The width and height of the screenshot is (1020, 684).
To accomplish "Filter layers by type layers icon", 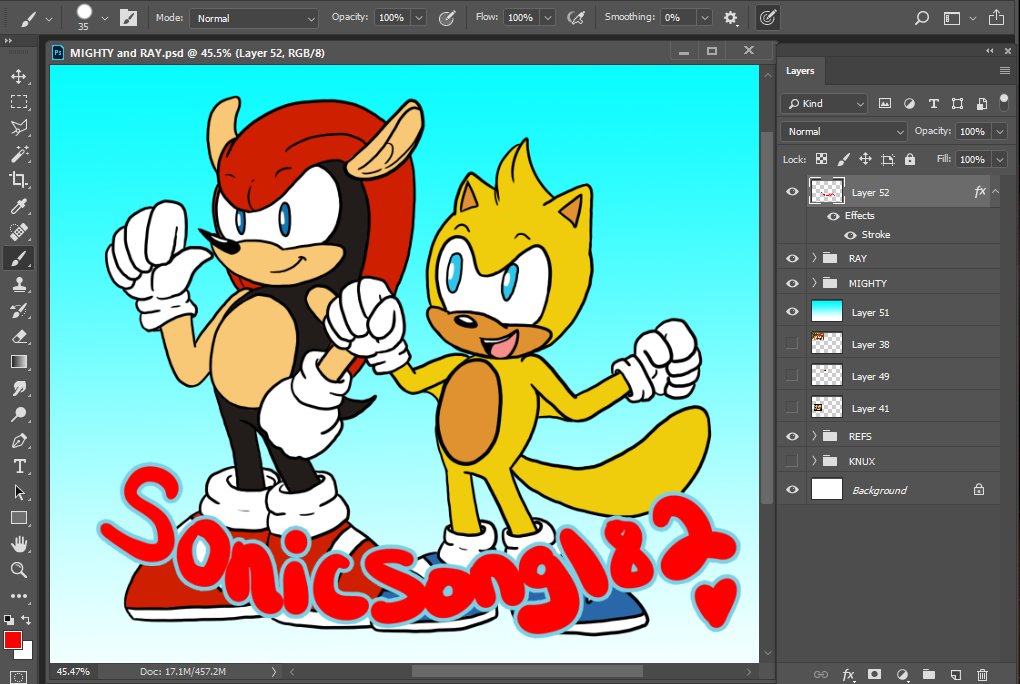I will point(933,103).
